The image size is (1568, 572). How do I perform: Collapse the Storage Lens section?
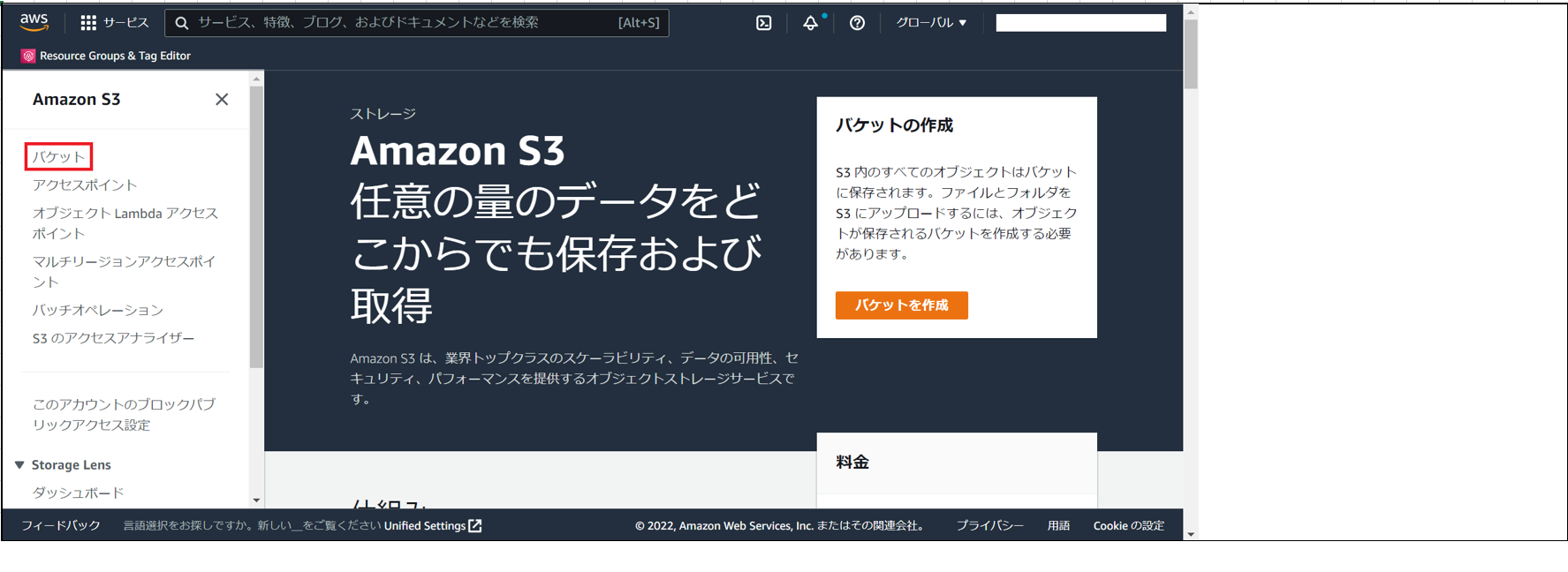tap(19, 465)
